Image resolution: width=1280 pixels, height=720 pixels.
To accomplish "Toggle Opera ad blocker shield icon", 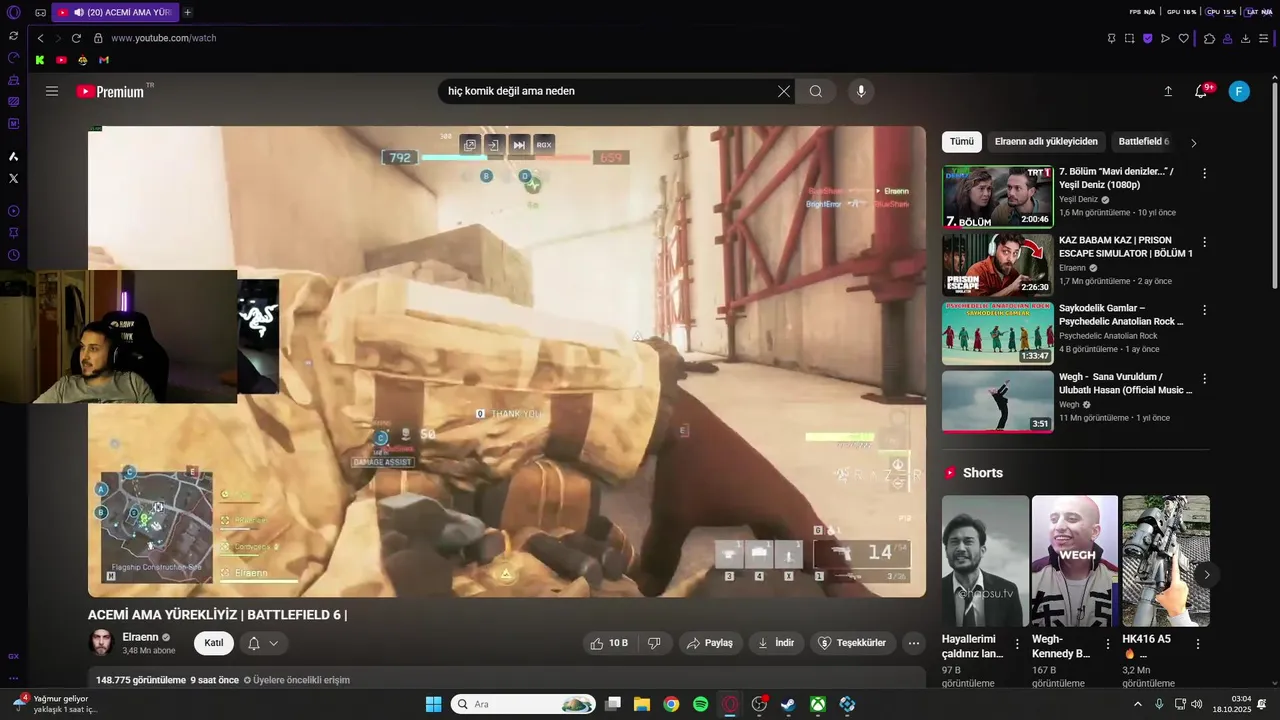I will (x=1147, y=38).
